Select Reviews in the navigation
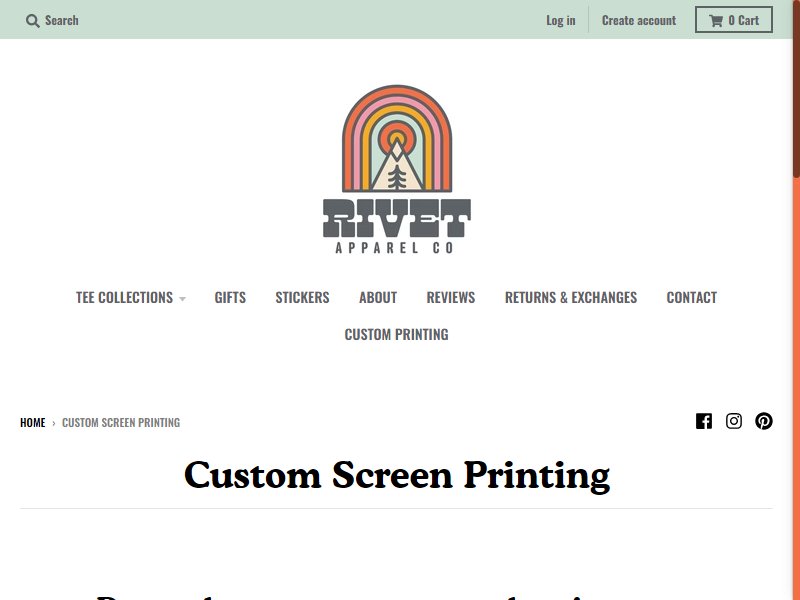Image resolution: width=800 pixels, height=600 pixels. (451, 297)
